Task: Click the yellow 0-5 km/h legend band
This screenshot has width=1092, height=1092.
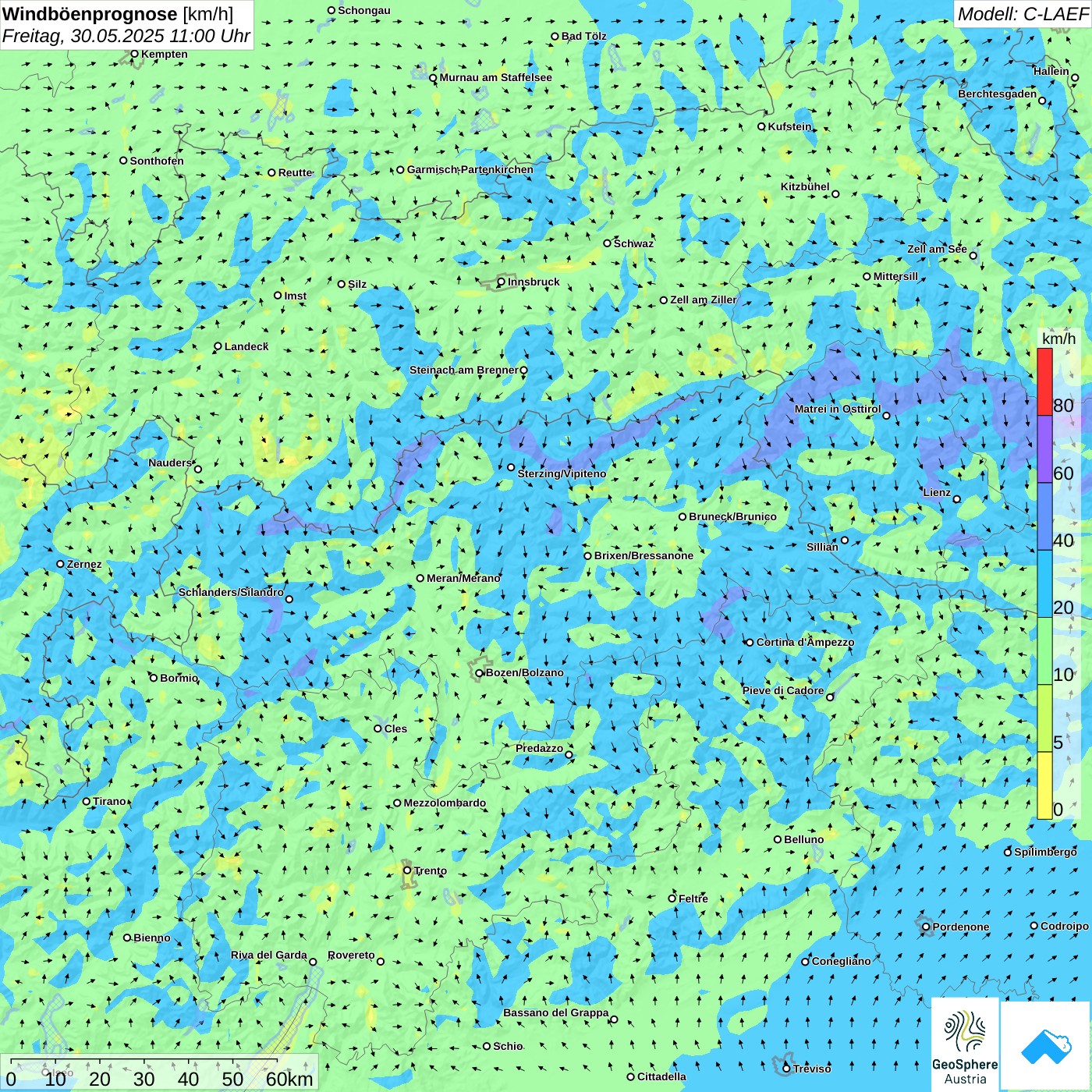Action: point(1044,785)
